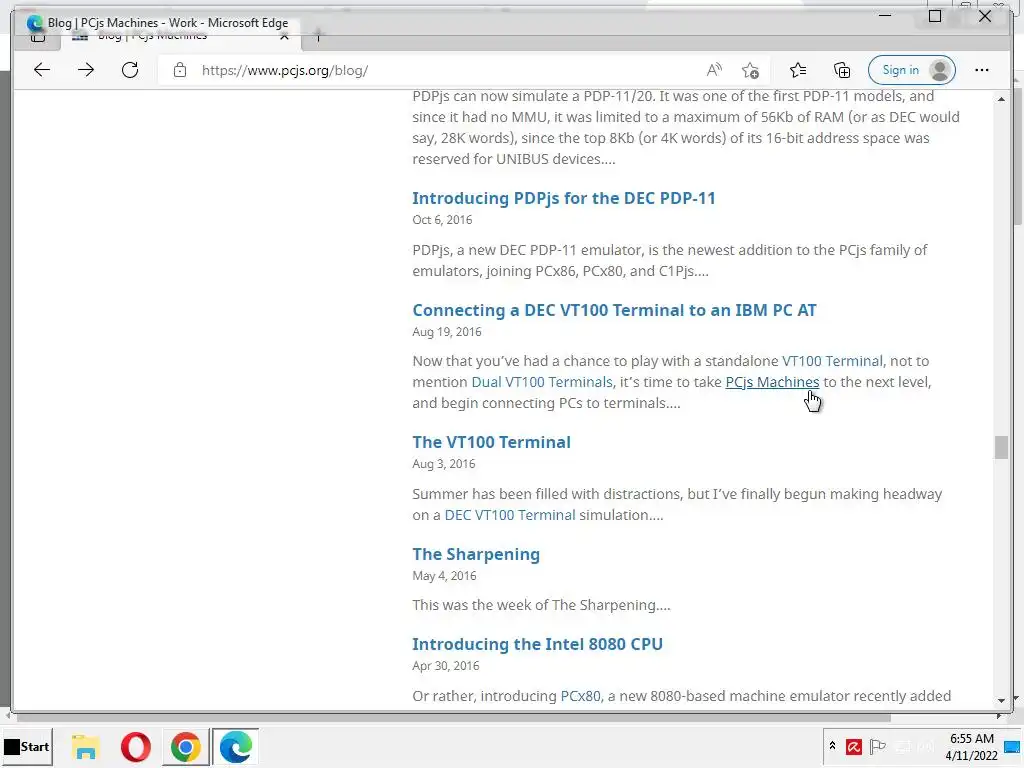Screen dimensions: 1024x768
Task: Go back to the previous page
Action: click(42, 70)
